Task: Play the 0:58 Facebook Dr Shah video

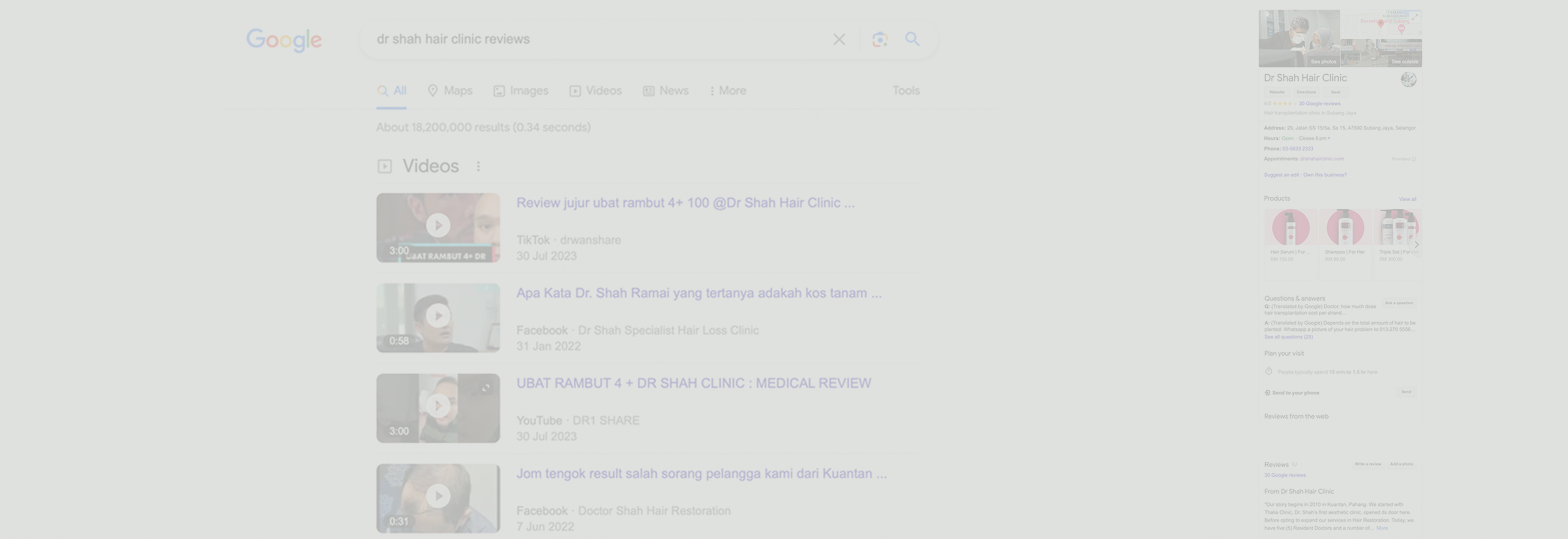Action: point(438,316)
